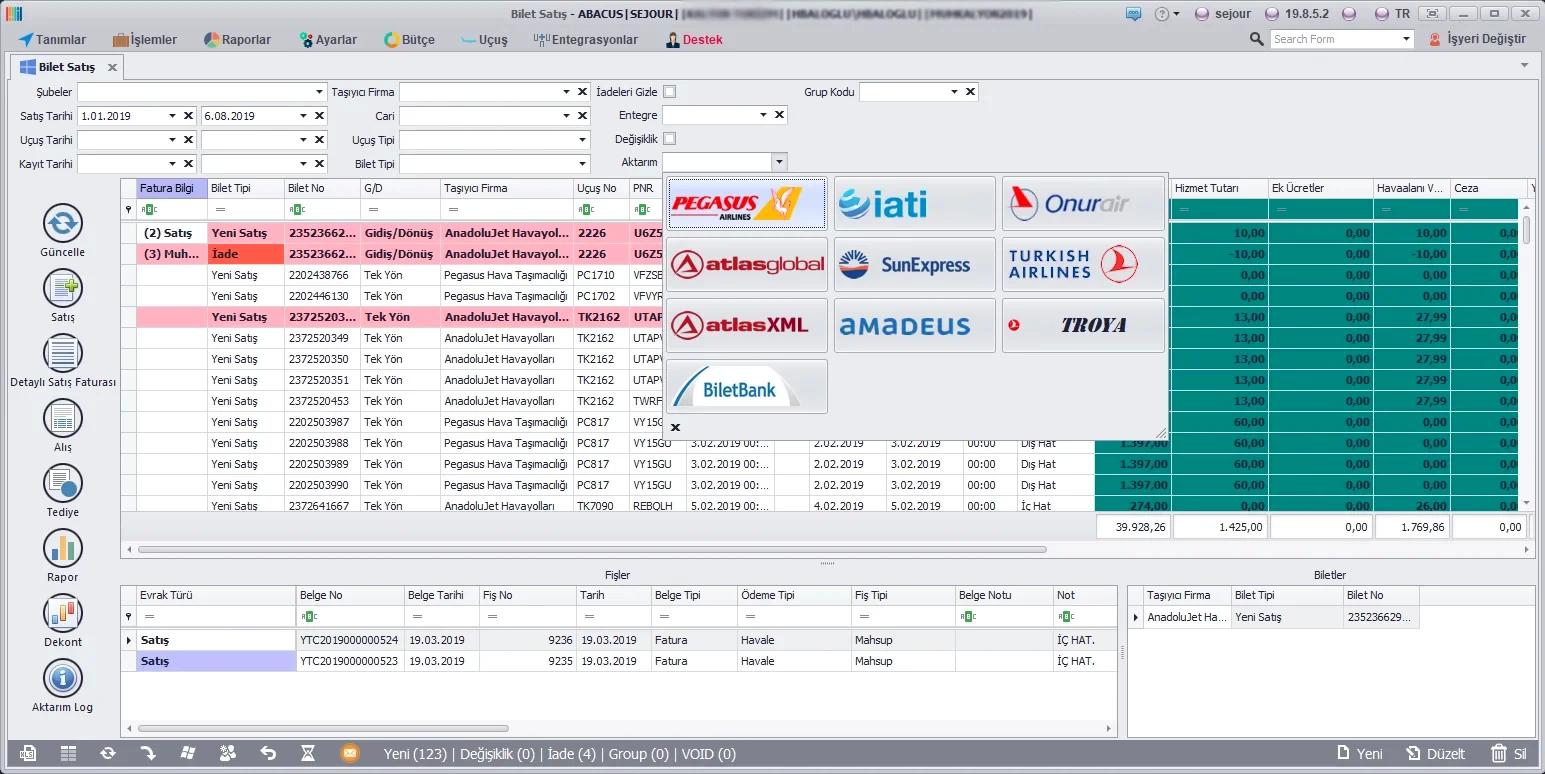This screenshot has height=774, width=1545.
Task: Open the Entegre dropdown
Action: tap(764, 115)
